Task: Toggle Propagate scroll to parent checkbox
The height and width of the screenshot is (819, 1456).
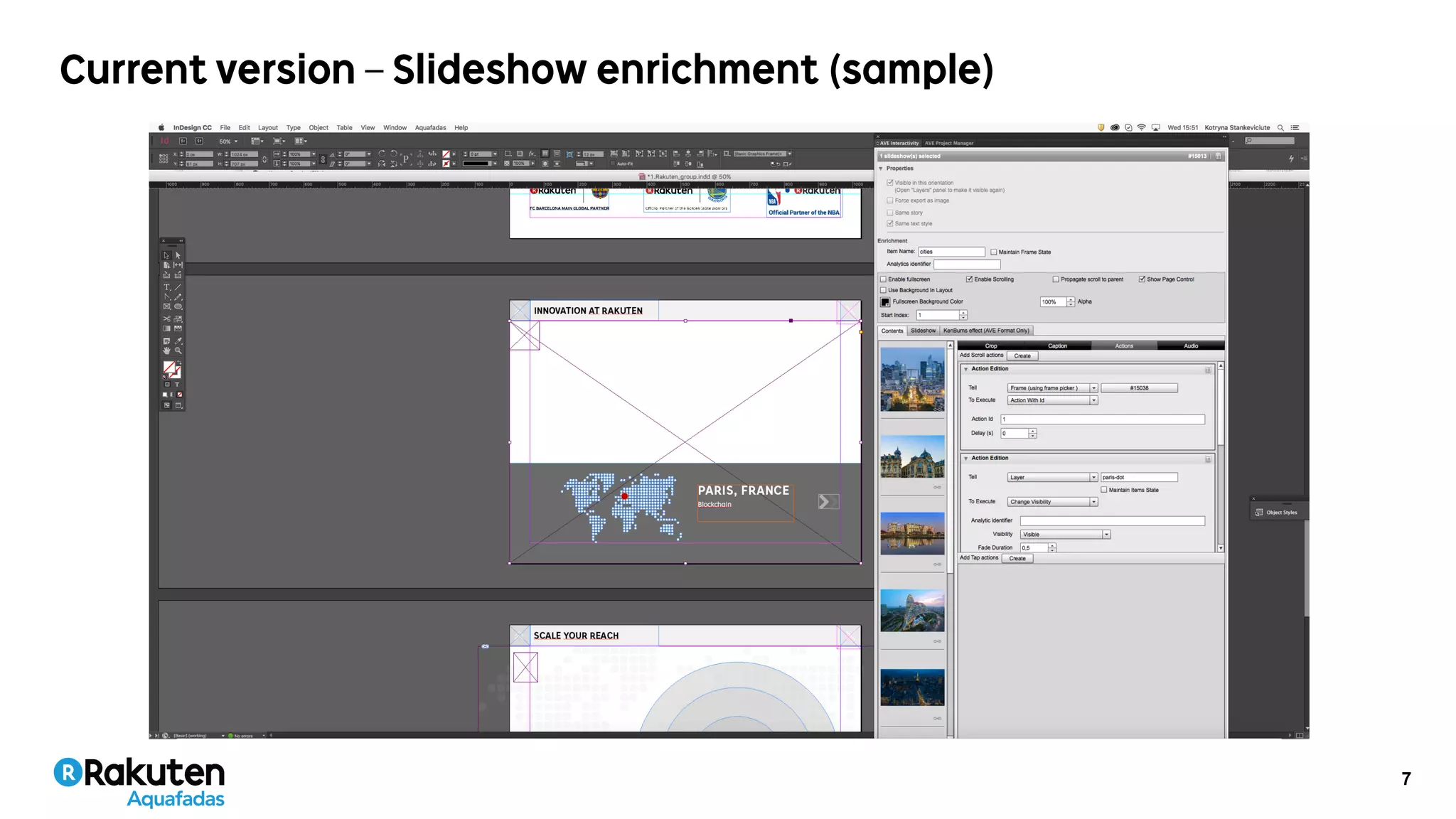Action: tap(1056, 279)
